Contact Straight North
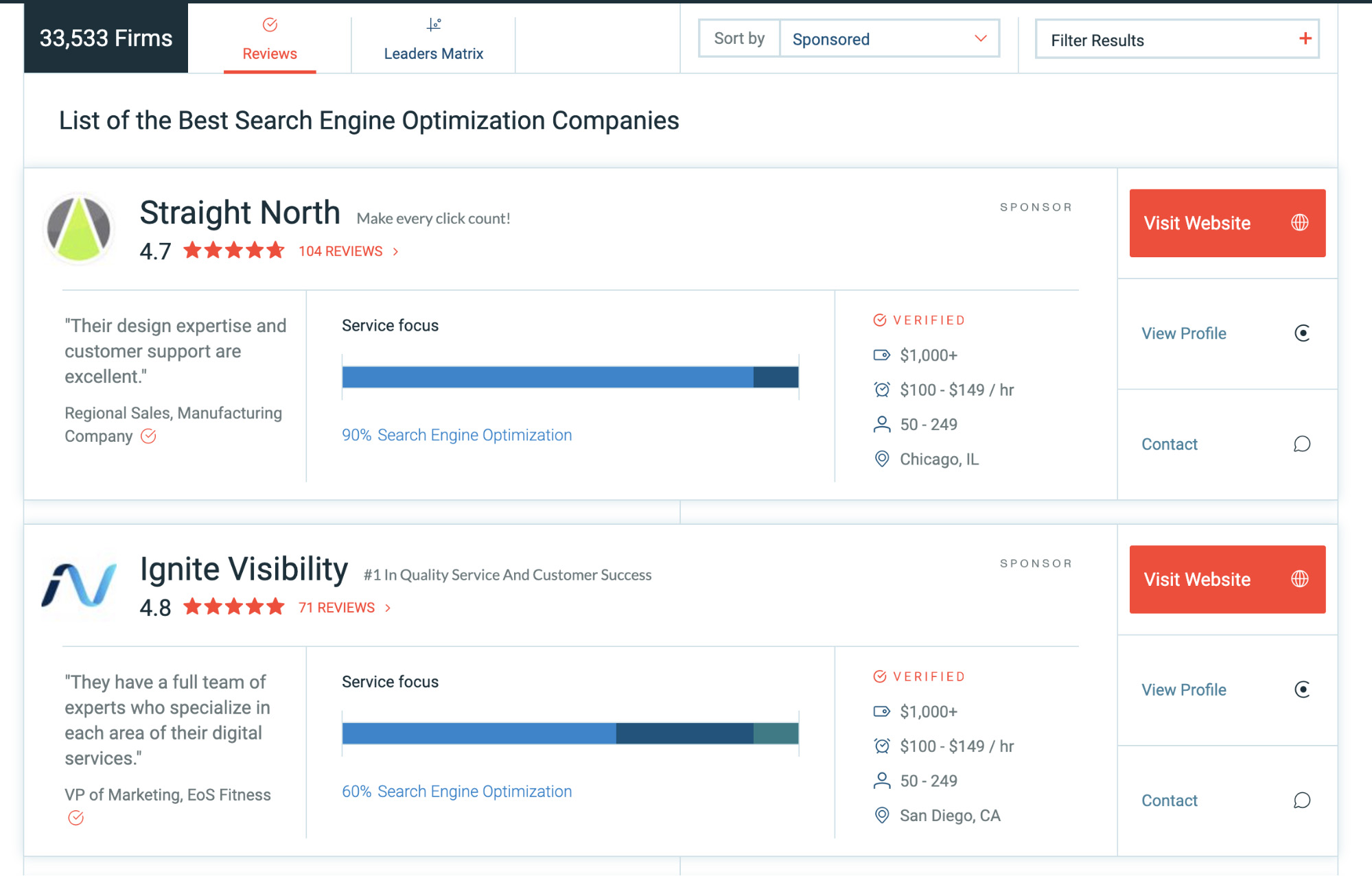This screenshot has height=876, width=1372. 1170,445
